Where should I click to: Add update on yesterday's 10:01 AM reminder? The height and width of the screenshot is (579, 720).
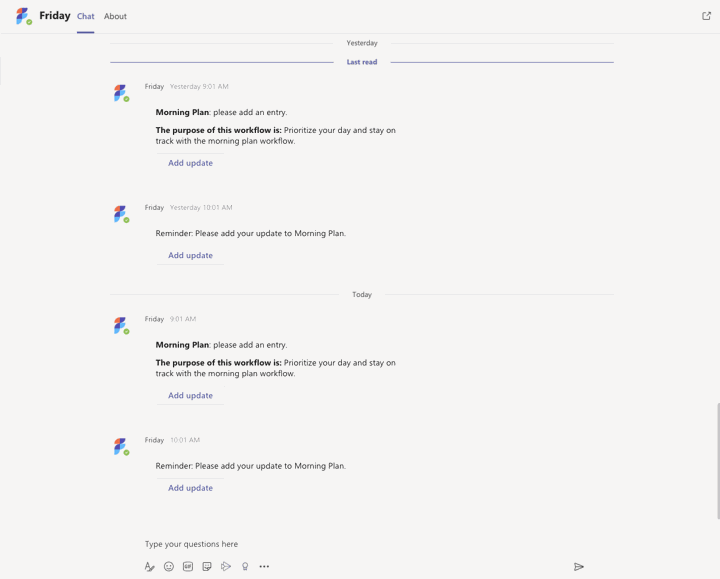[190, 255]
